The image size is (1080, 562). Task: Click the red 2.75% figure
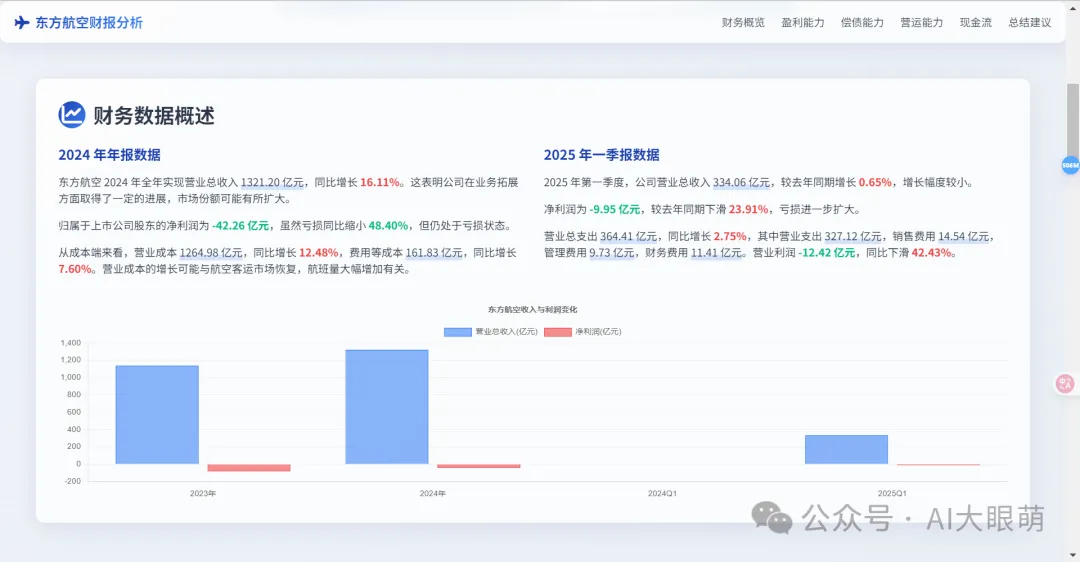click(730, 236)
